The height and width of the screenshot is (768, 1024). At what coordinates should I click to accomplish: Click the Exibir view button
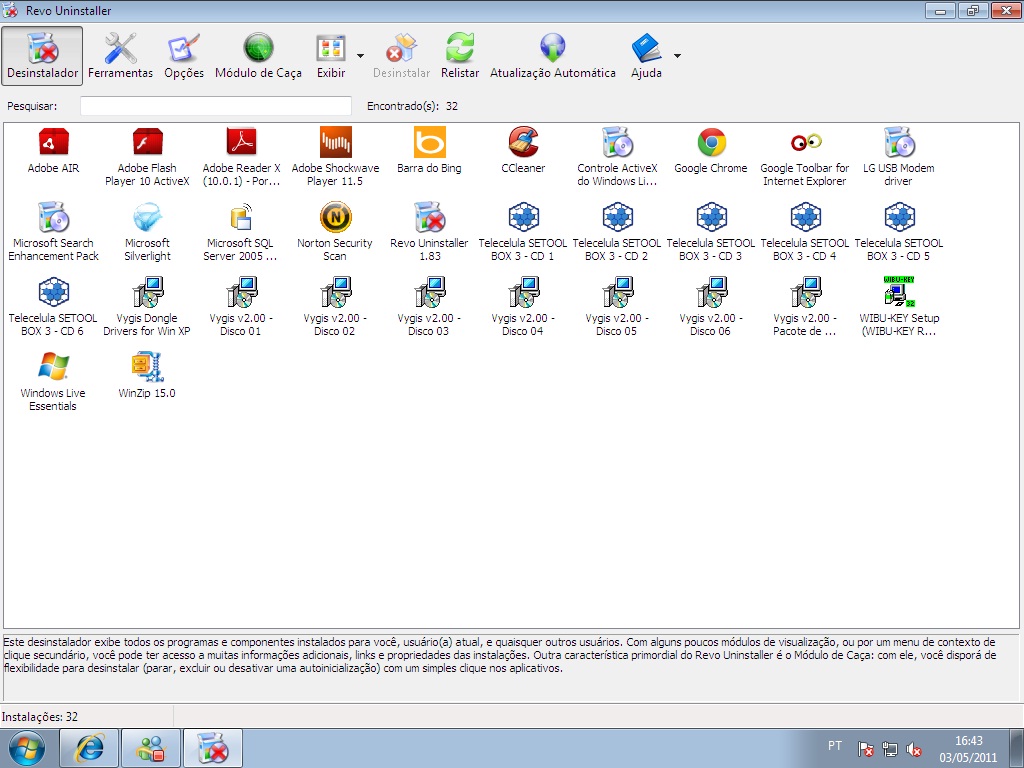pyautogui.click(x=331, y=56)
